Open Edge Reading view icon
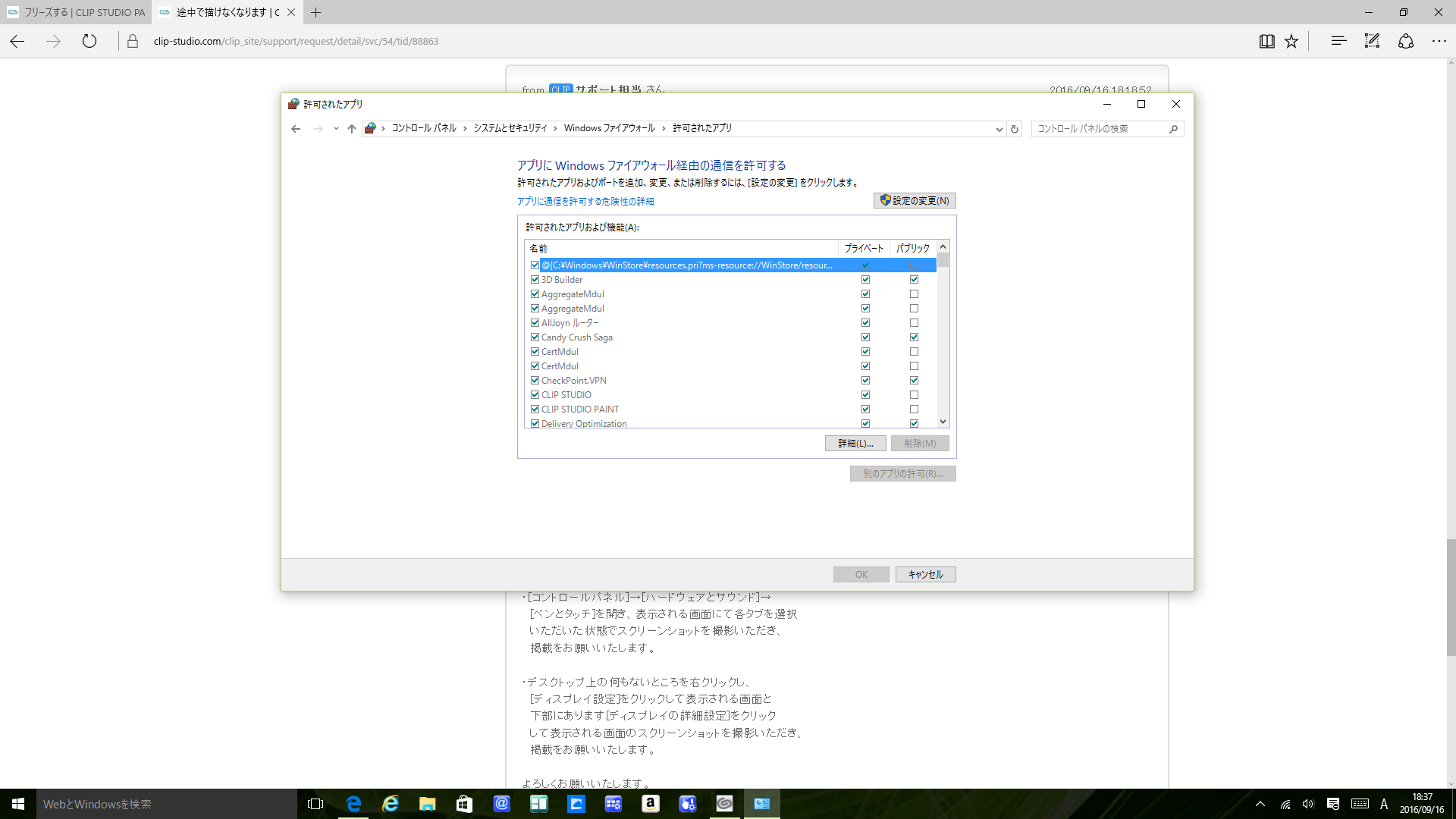Image resolution: width=1456 pixels, height=819 pixels. coord(1266,42)
